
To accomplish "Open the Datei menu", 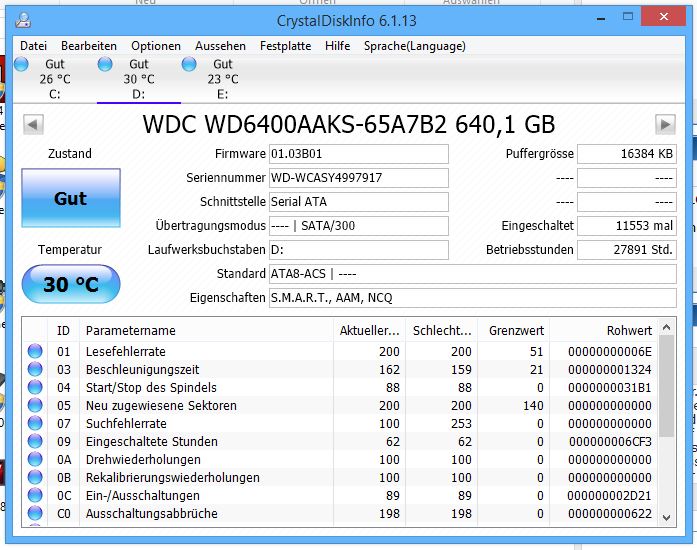I will [33, 46].
